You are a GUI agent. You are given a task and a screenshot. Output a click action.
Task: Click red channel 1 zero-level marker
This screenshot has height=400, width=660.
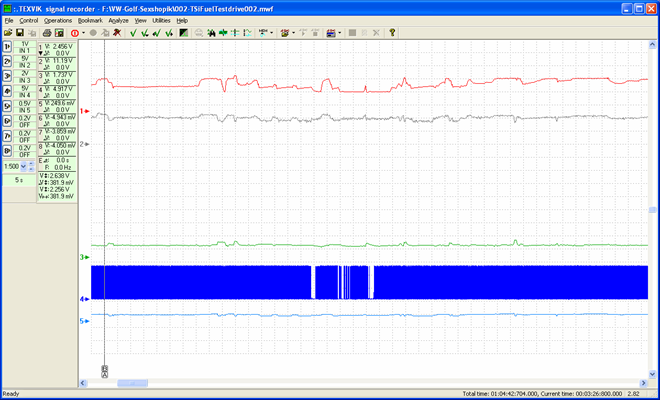tap(85, 111)
